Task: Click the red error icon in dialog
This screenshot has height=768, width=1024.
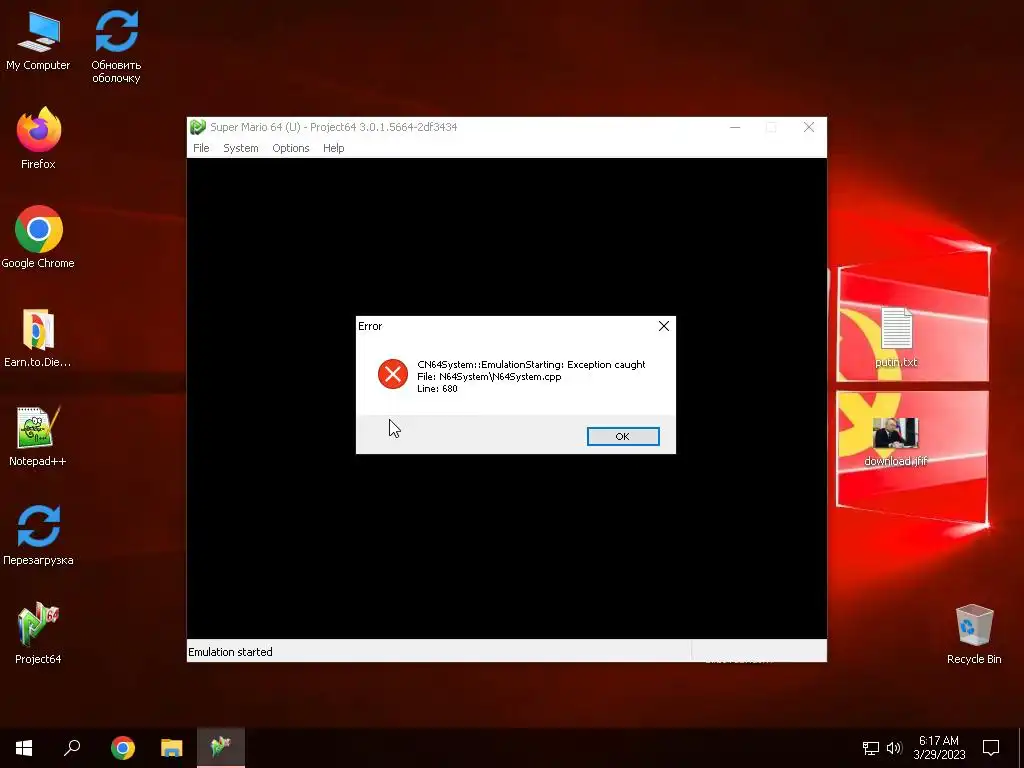Action: (392, 374)
